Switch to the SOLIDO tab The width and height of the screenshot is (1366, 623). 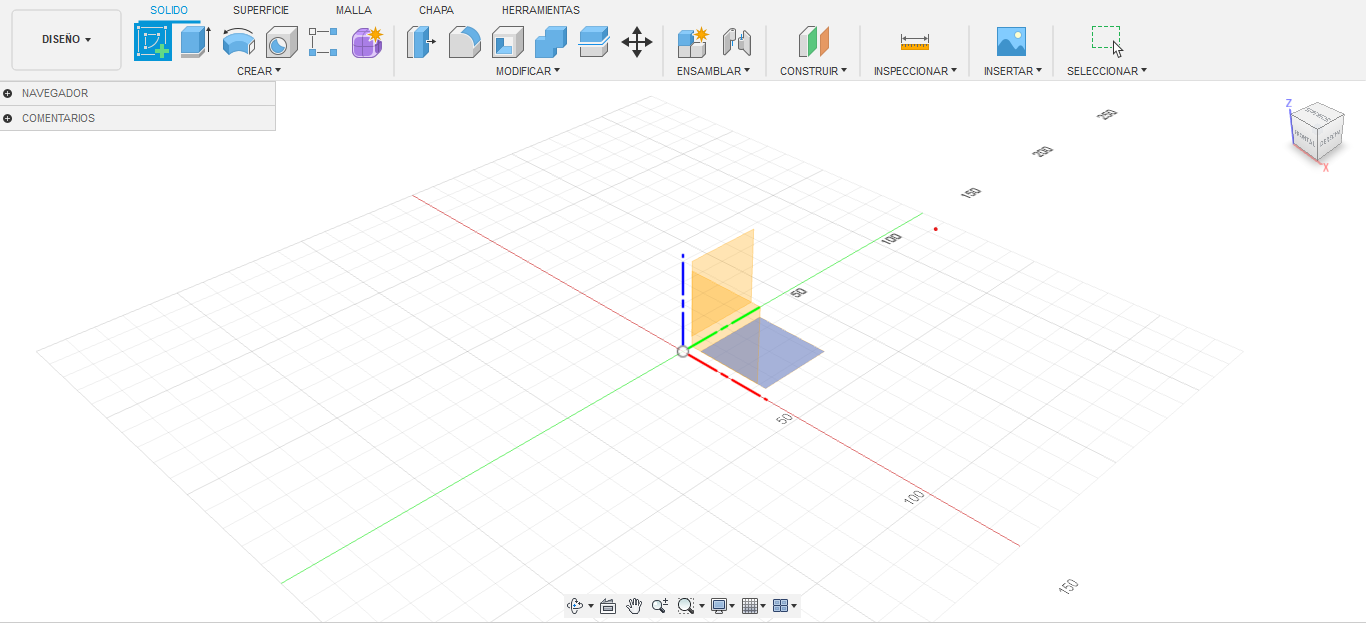(169, 10)
